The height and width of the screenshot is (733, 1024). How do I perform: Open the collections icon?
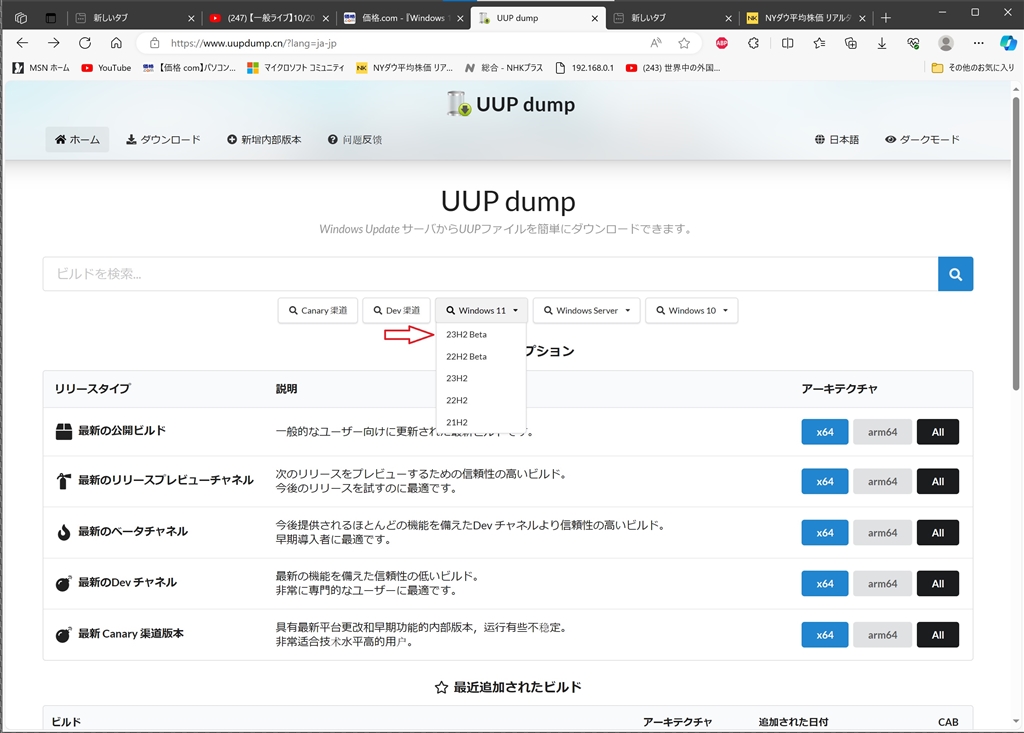[x=850, y=43]
